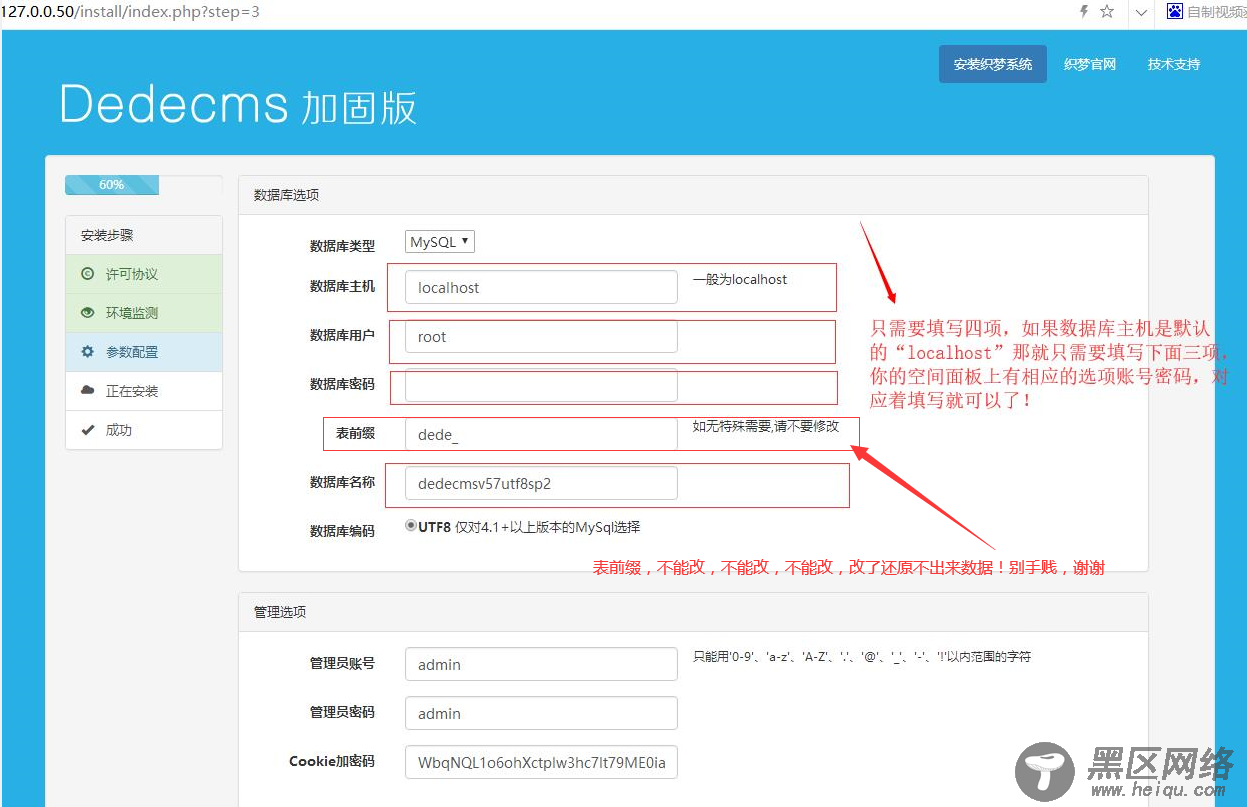Click the lightning bolt icon in address bar

(1084, 11)
